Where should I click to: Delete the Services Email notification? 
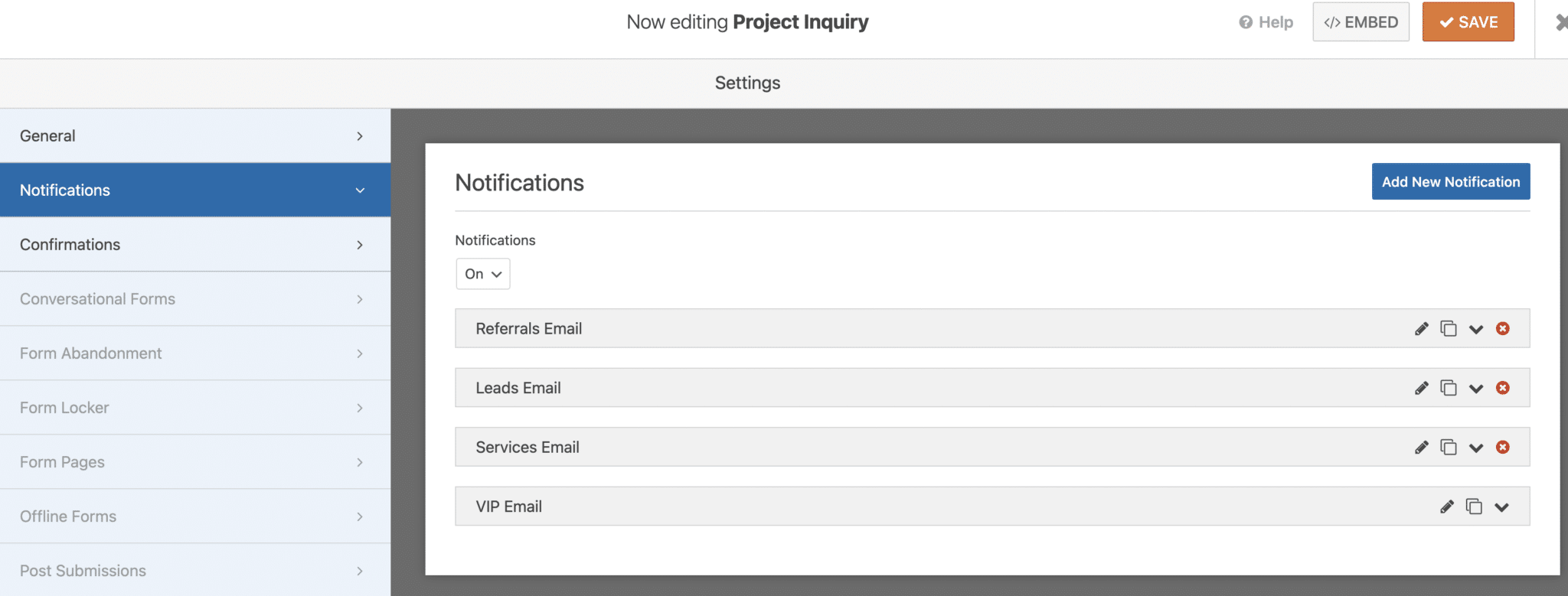(1503, 447)
